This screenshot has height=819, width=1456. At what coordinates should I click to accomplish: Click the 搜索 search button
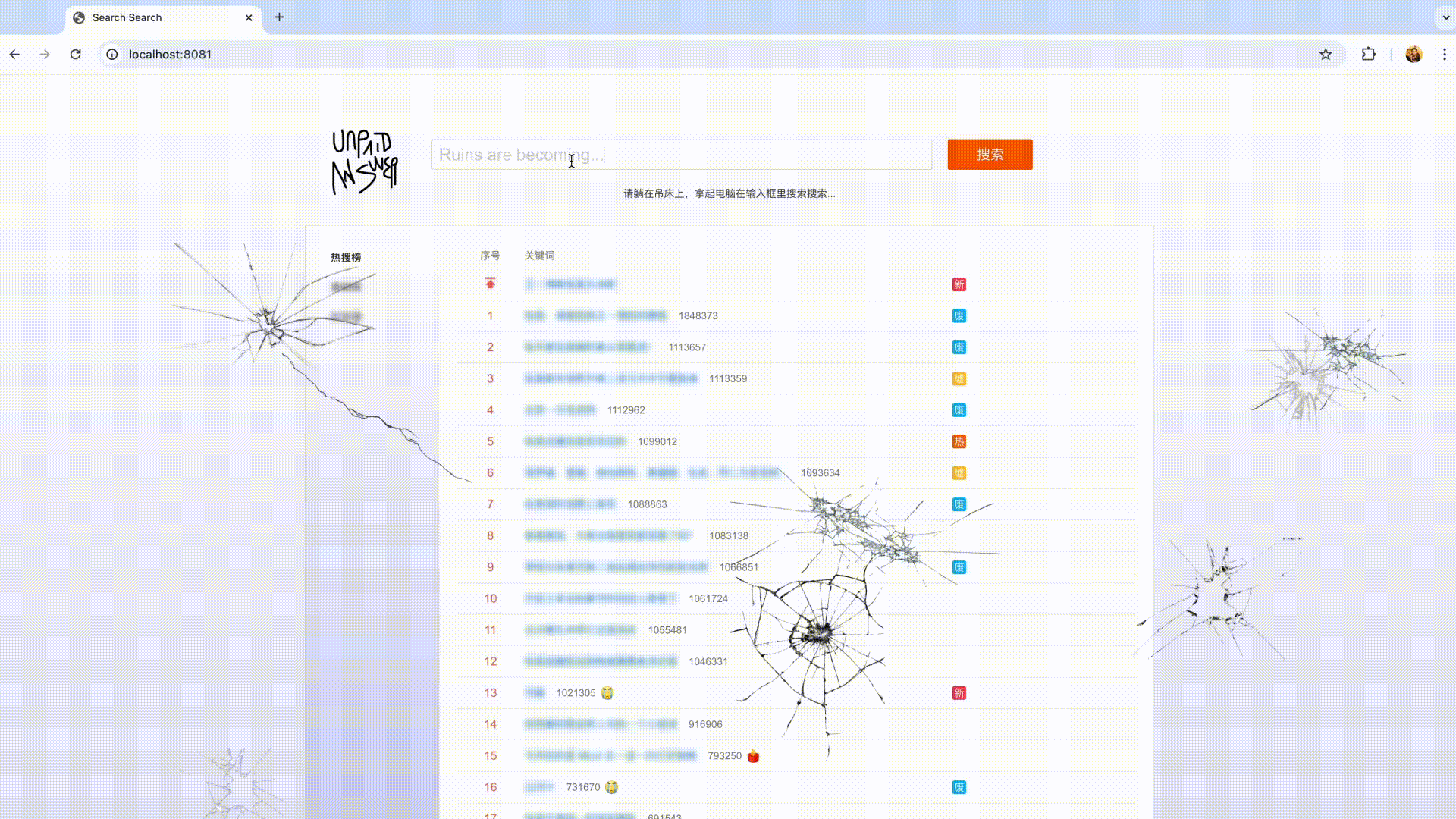[990, 155]
